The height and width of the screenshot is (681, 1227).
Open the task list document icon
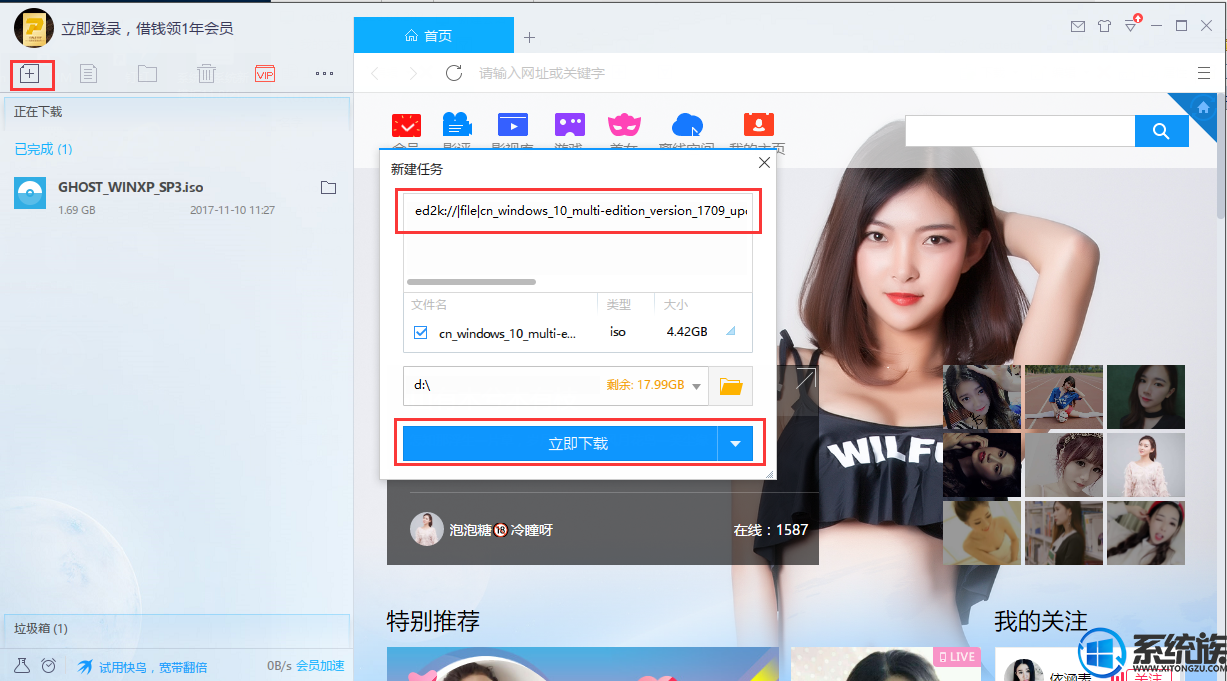pyautogui.click(x=89, y=73)
